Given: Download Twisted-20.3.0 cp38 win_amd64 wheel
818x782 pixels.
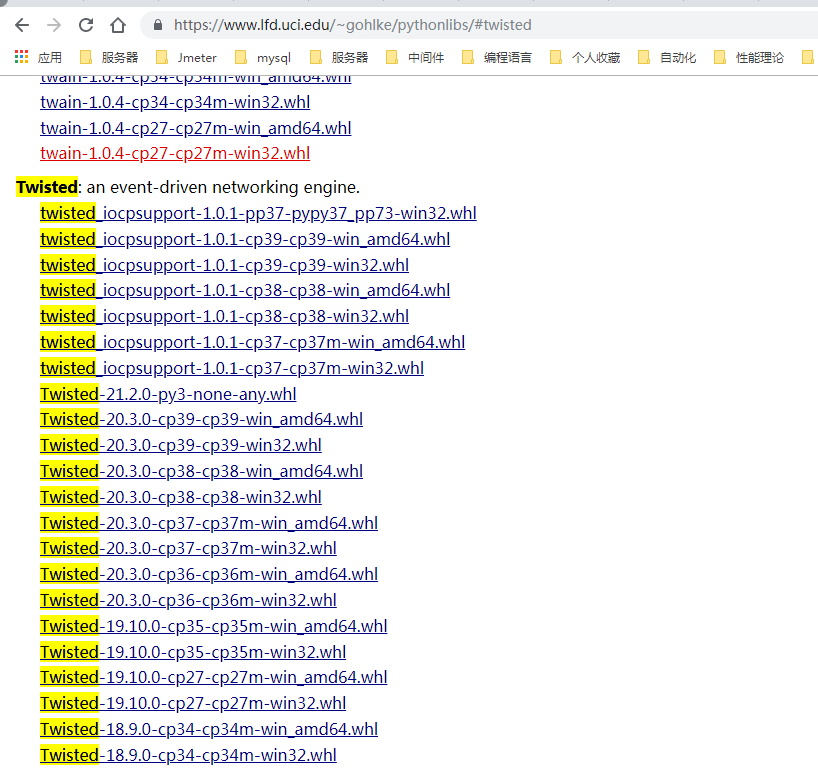Looking at the screenshot, I should click(201, 471).
